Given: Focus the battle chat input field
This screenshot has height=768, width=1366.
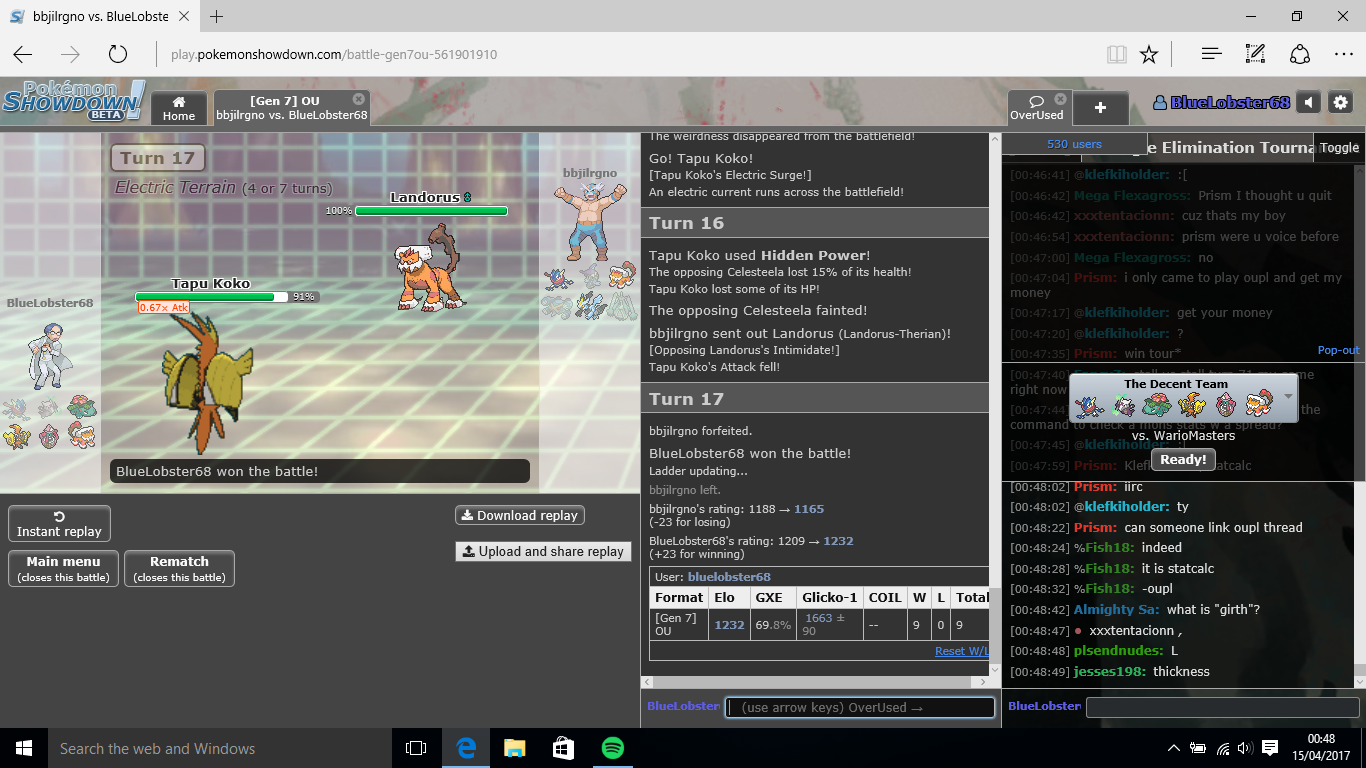Looking at the screenshot, I should pos(860,707).
